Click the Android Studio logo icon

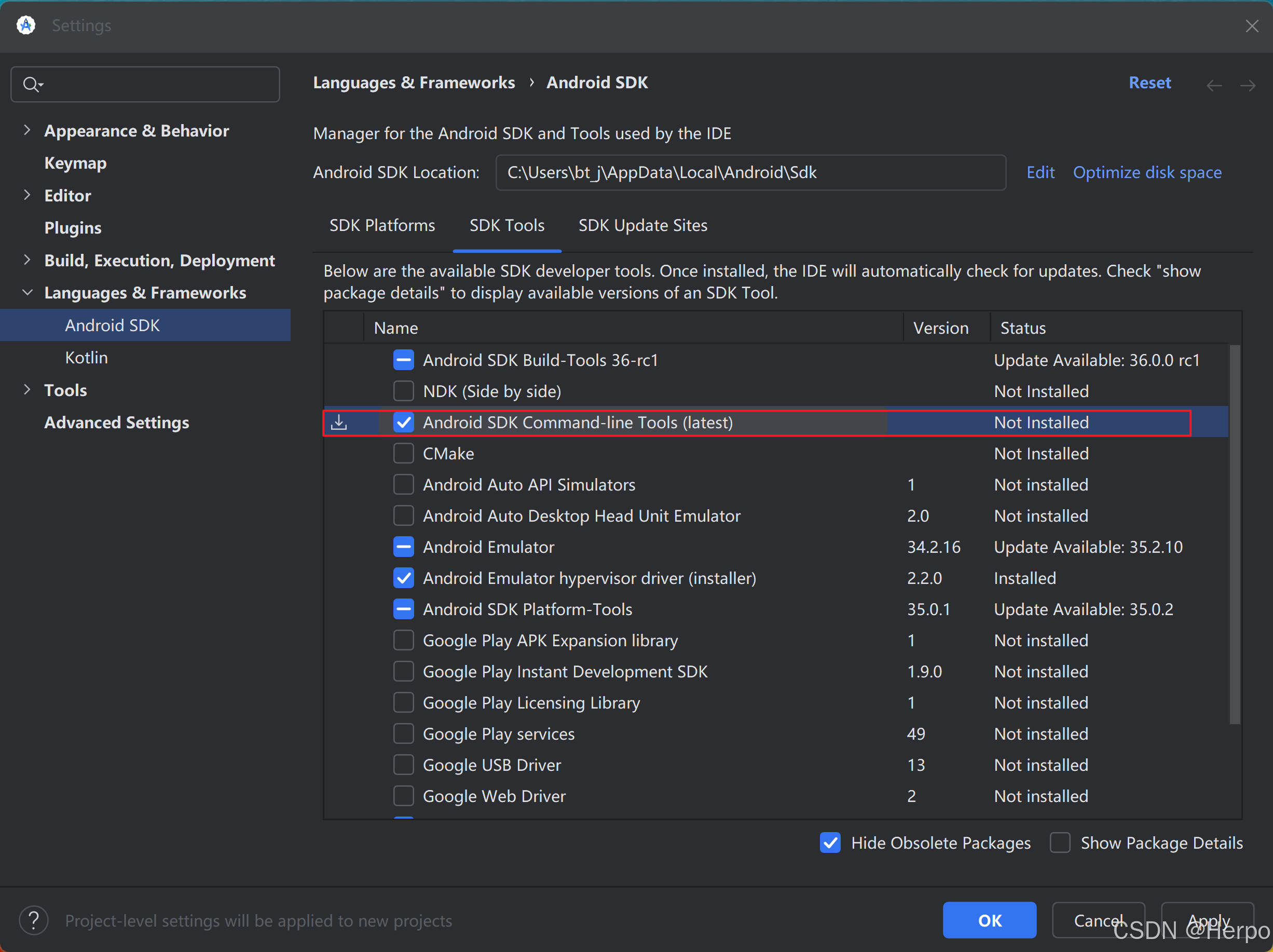pyautogui.click(x=26, y=25)
